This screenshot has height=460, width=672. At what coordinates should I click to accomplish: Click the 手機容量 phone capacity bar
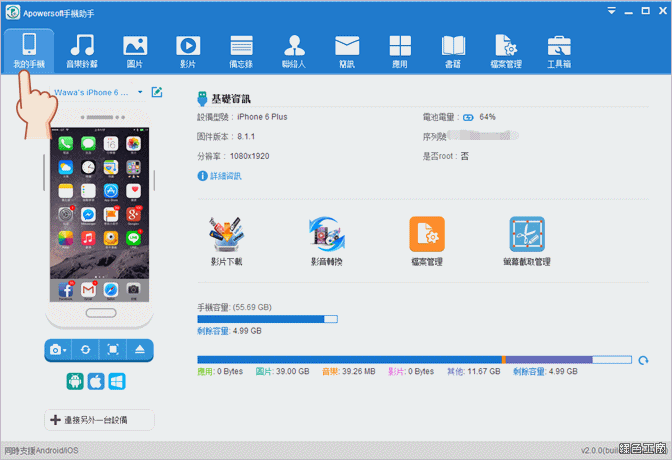267,319
